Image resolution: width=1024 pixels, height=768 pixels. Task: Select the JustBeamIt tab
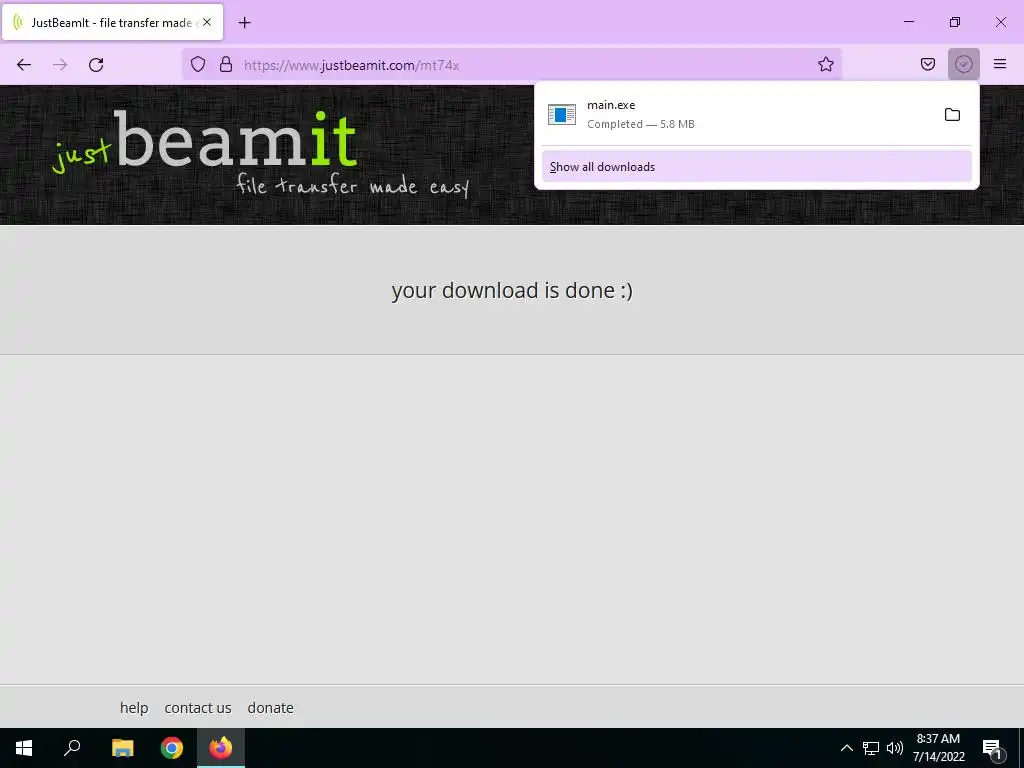click(x=112, y=22)
